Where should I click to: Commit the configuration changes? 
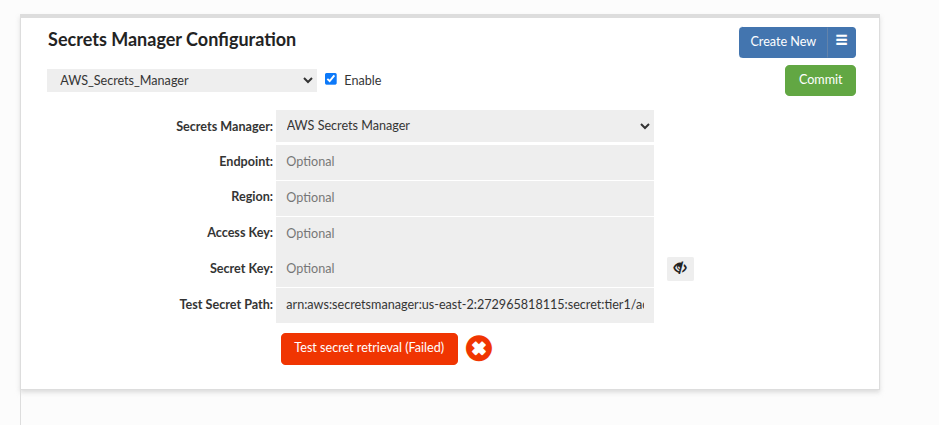click(820, 80)
